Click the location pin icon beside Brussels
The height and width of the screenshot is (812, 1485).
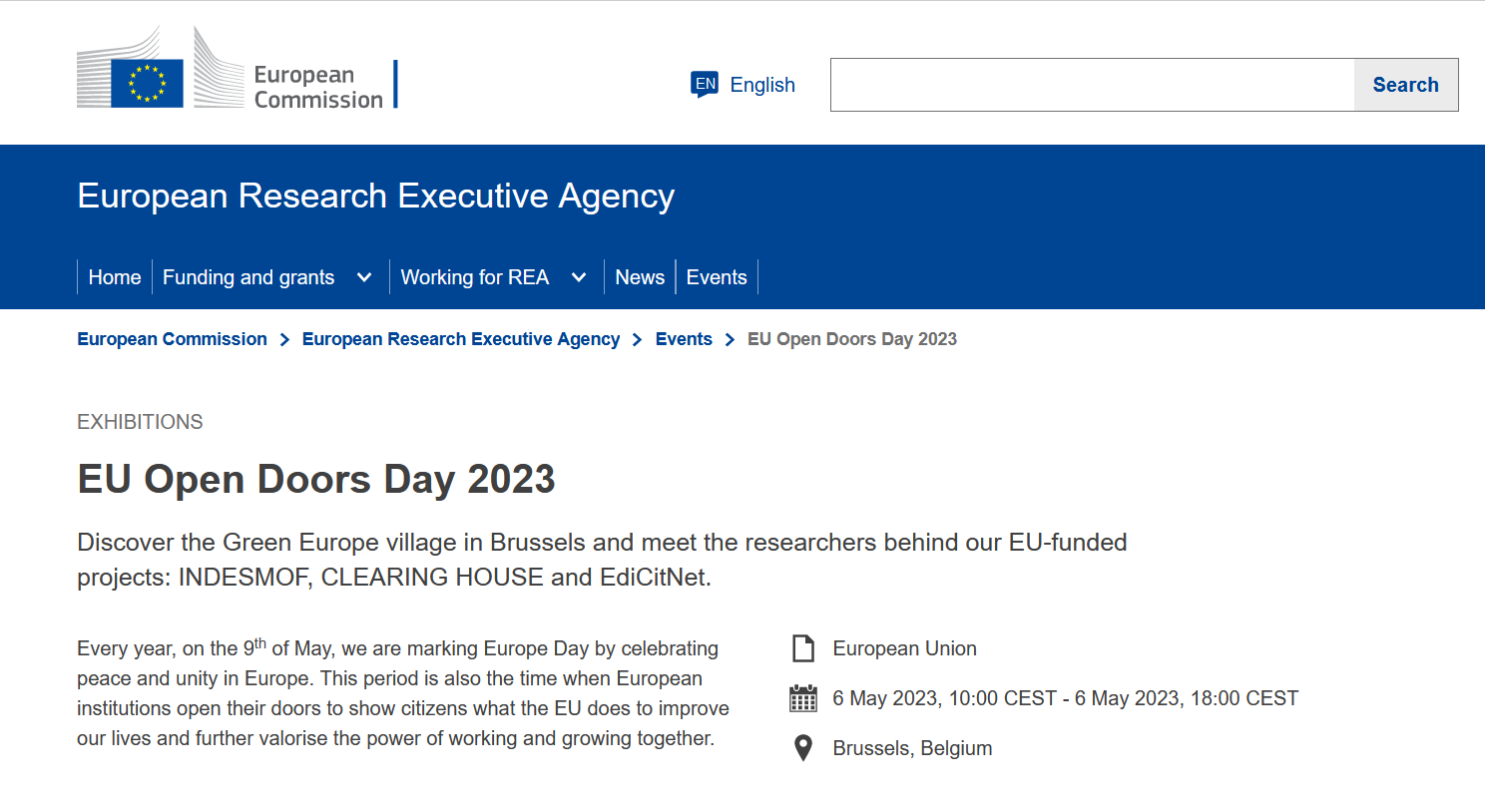pyautogui.click(x=803, y=748)
